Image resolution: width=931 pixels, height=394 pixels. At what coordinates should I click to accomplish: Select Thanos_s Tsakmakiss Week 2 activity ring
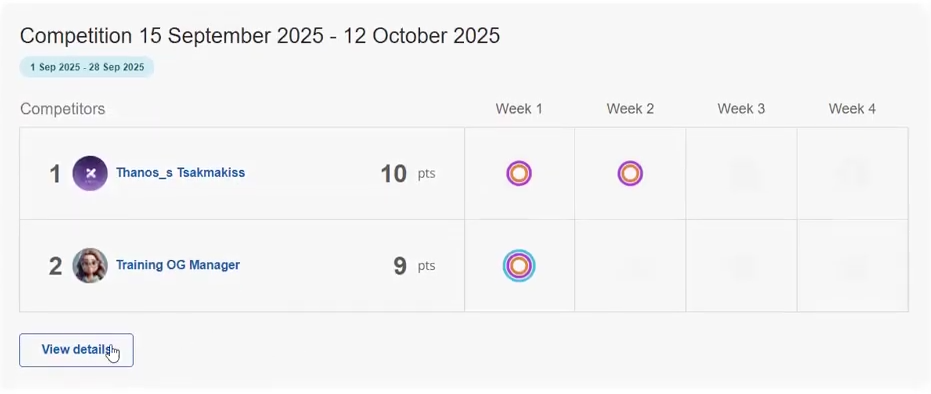[x=630, y=173]
